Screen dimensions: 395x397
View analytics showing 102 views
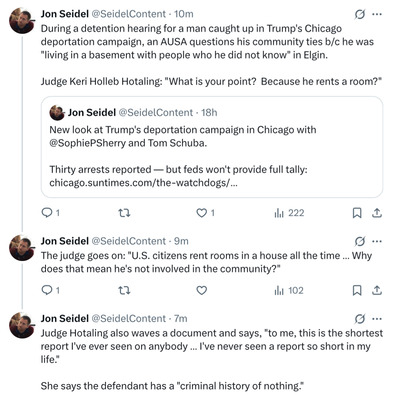coord(289,290)
